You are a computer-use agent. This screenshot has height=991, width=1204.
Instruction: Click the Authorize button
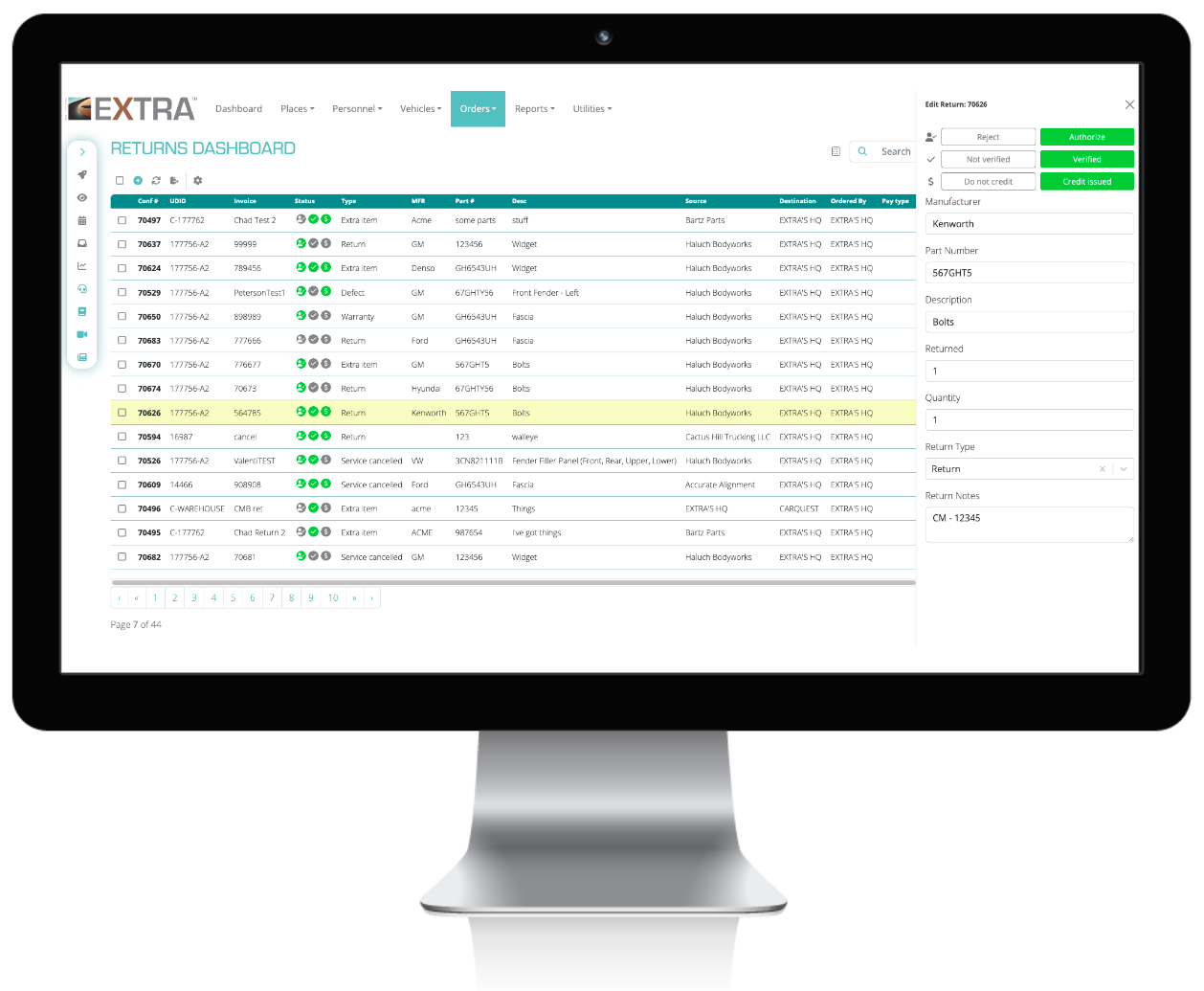click(1086, 136)
